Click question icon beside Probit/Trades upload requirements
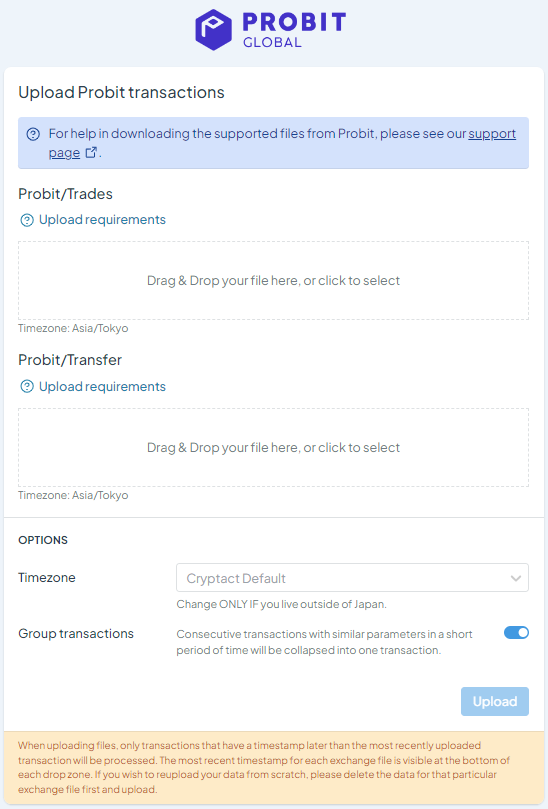Viewport: 548px width, 809px height. point(27,220)
